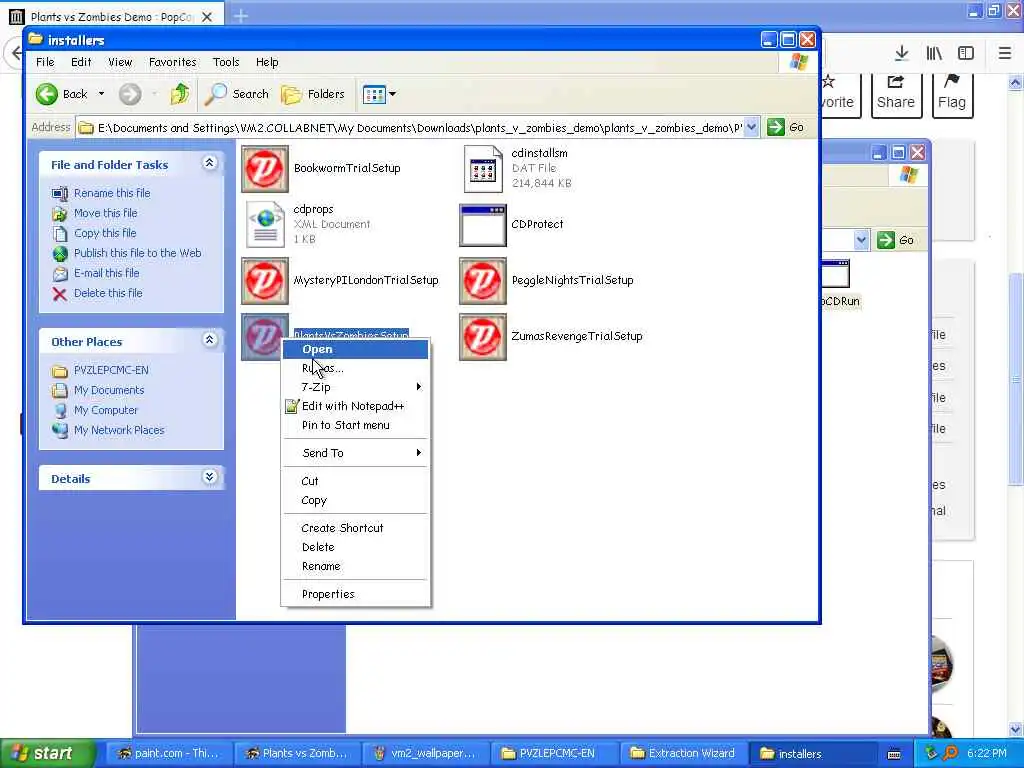Viewport: 1024px width, 768px height.
Task: Open the View menu
Action: tap(120, 62)
